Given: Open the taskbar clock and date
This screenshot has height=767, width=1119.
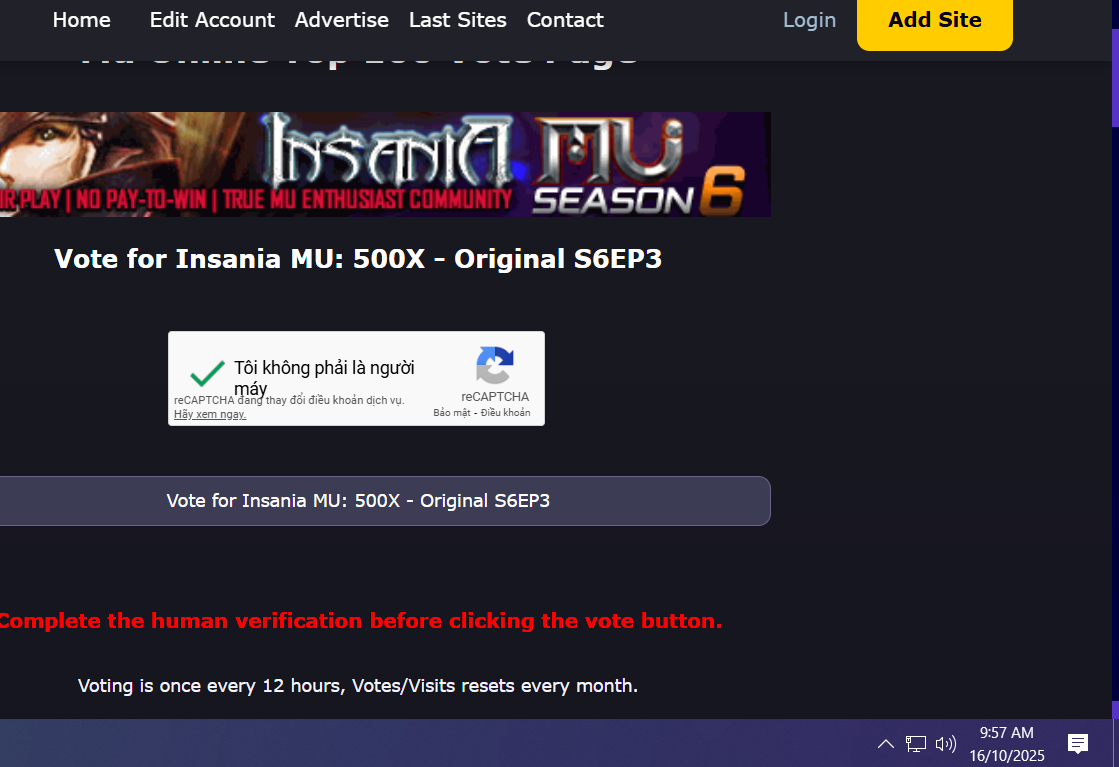Looking at the screenshot, I should point(1006,744).
